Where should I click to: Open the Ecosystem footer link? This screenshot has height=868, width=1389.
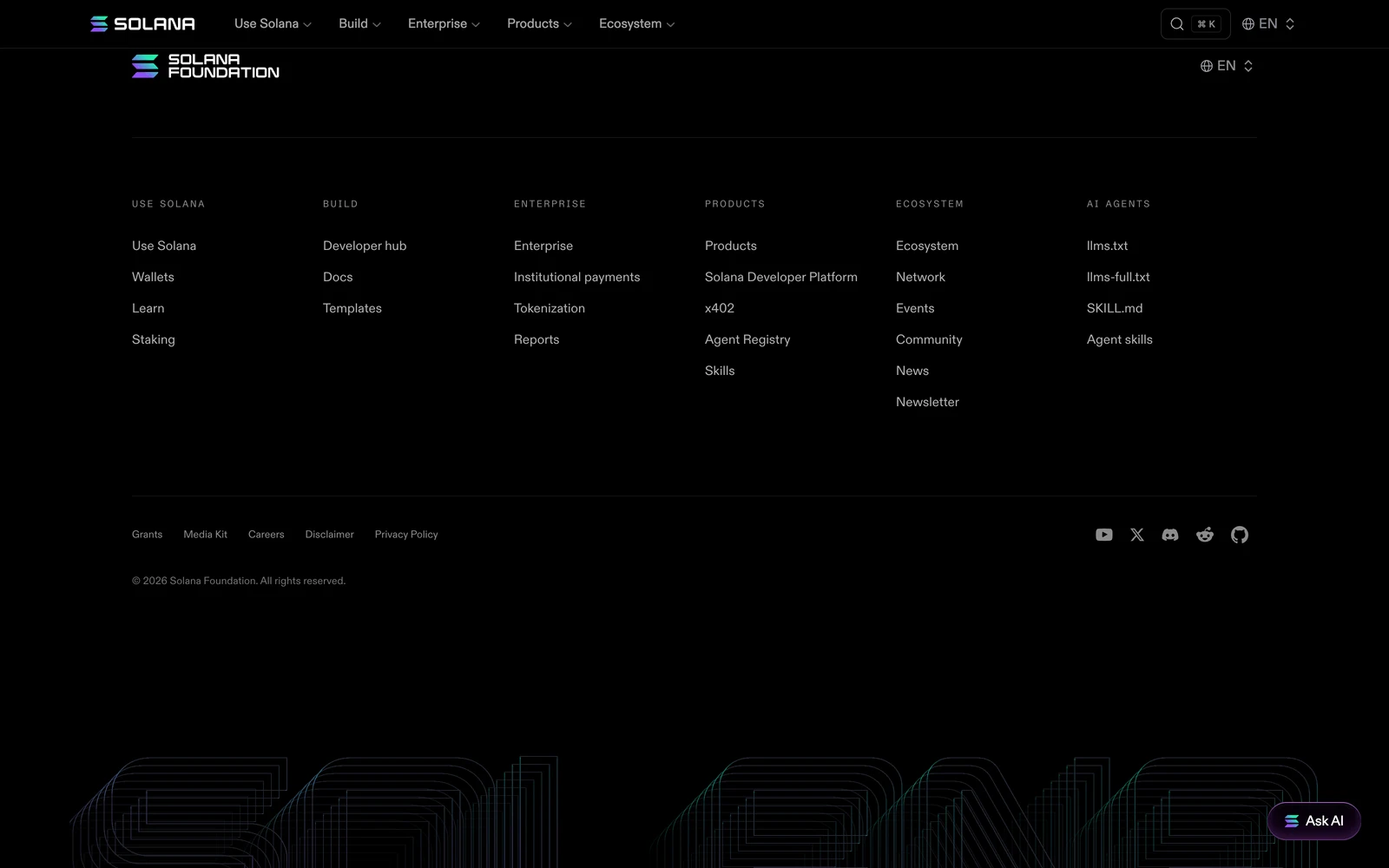click(x=927, y=246)
